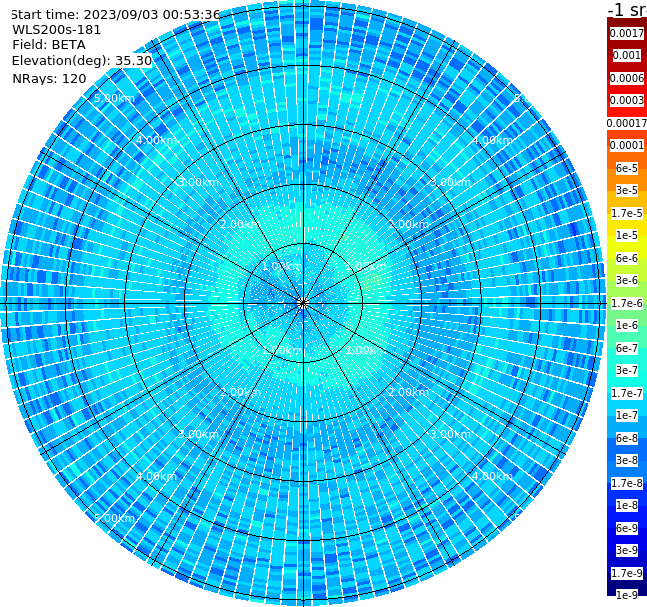The image size is (647, 607).
Task: Click the 1.7e-9 color scale label
Action: [627, 573]
